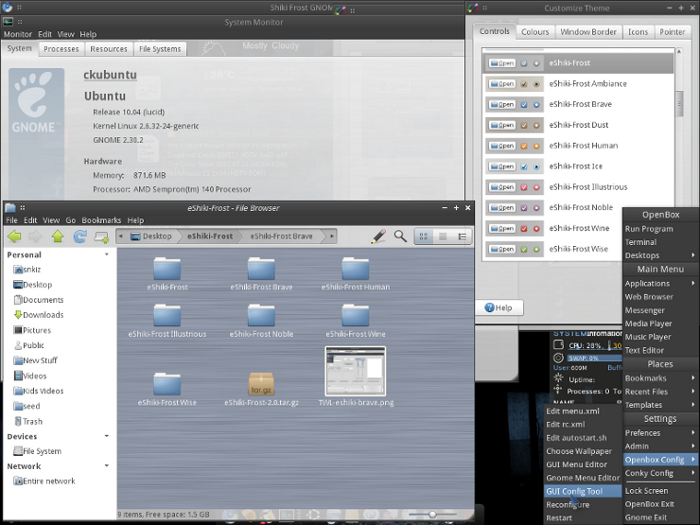
Task: Open Pictures in the sidebar
Action: point(32,330)
